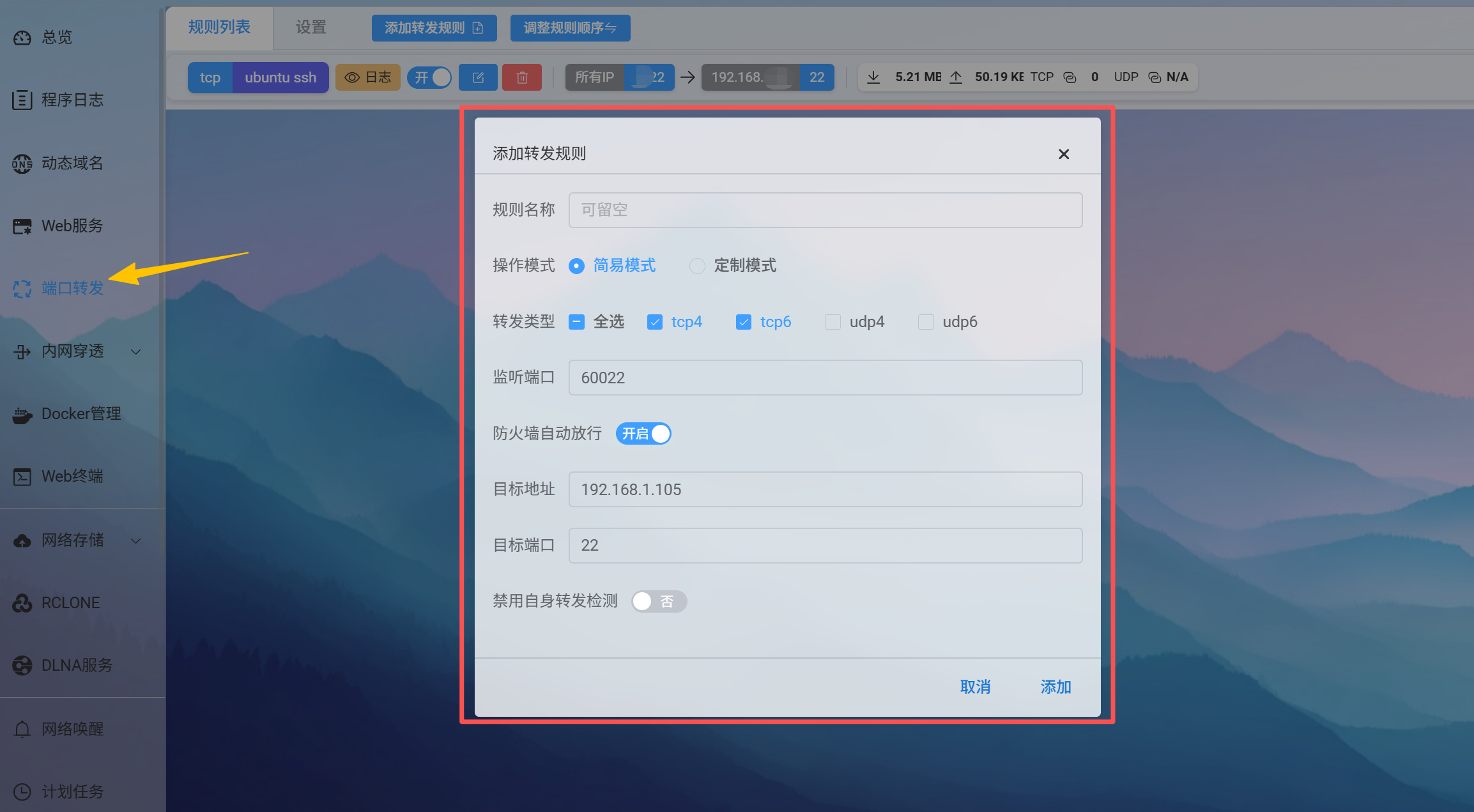Click the 网络唤醒 bell icon
1474x812 pixels.
pyautogui.click(x=22, y=729)
